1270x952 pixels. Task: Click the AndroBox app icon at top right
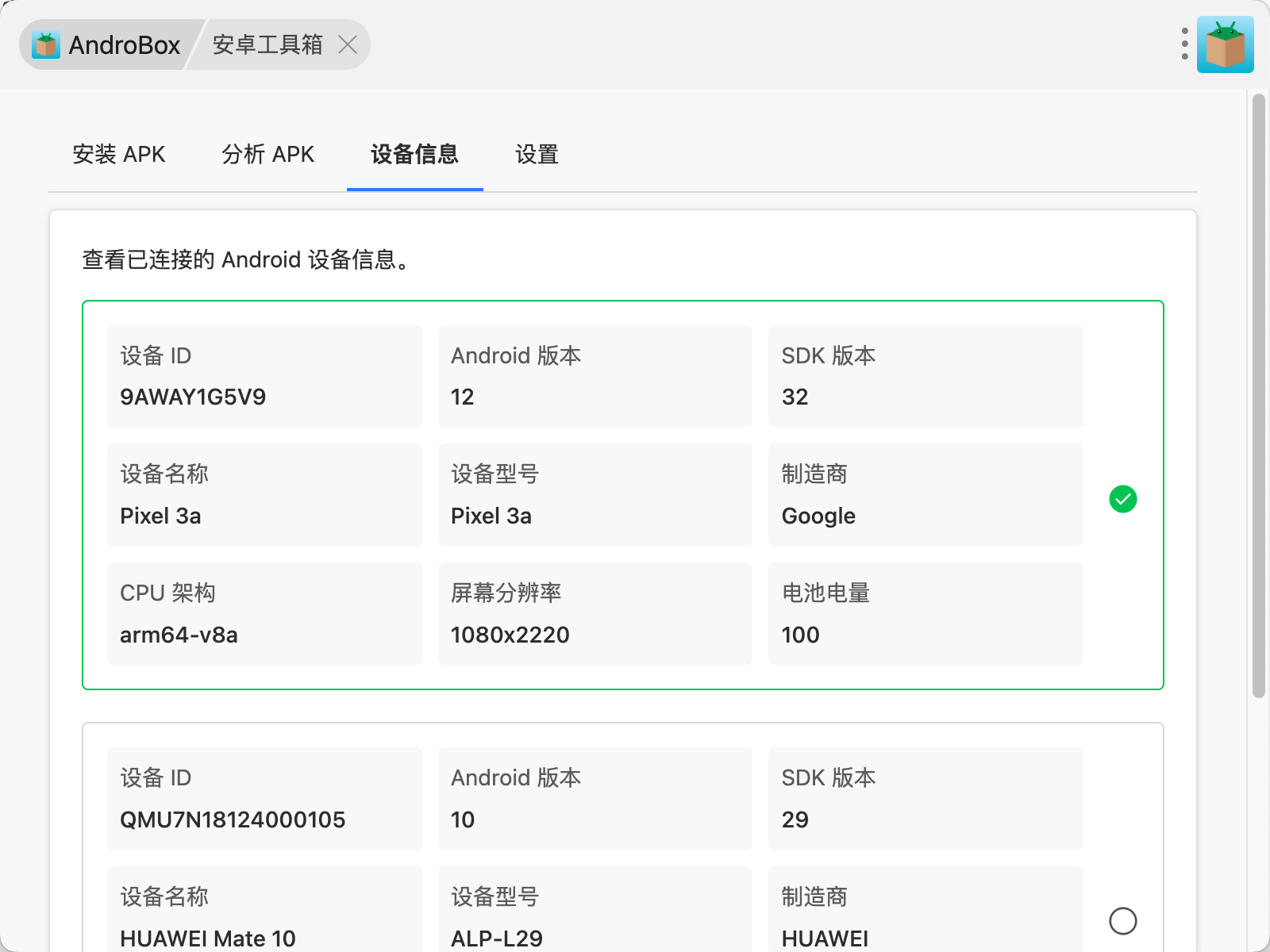click(1225, 44)
